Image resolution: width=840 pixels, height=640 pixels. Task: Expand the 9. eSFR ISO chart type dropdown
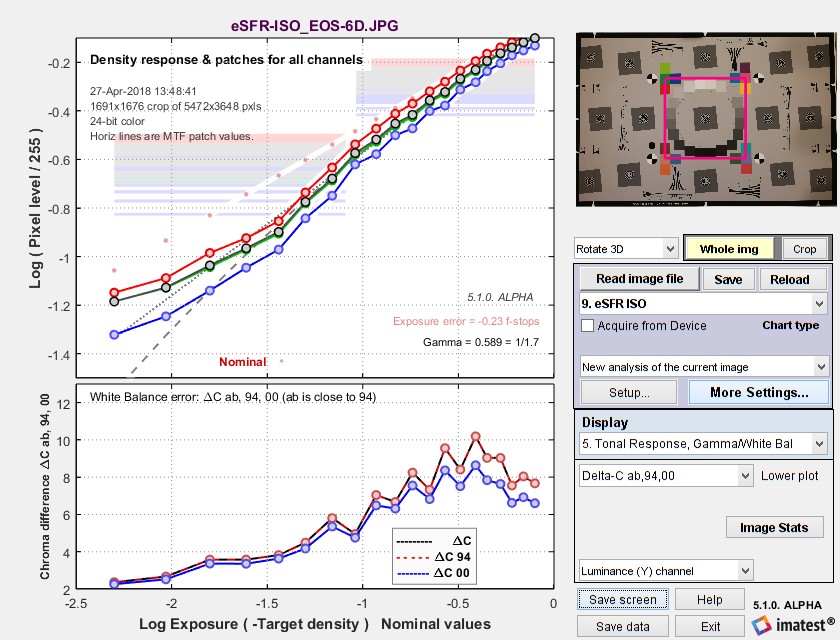pos(703,304)
